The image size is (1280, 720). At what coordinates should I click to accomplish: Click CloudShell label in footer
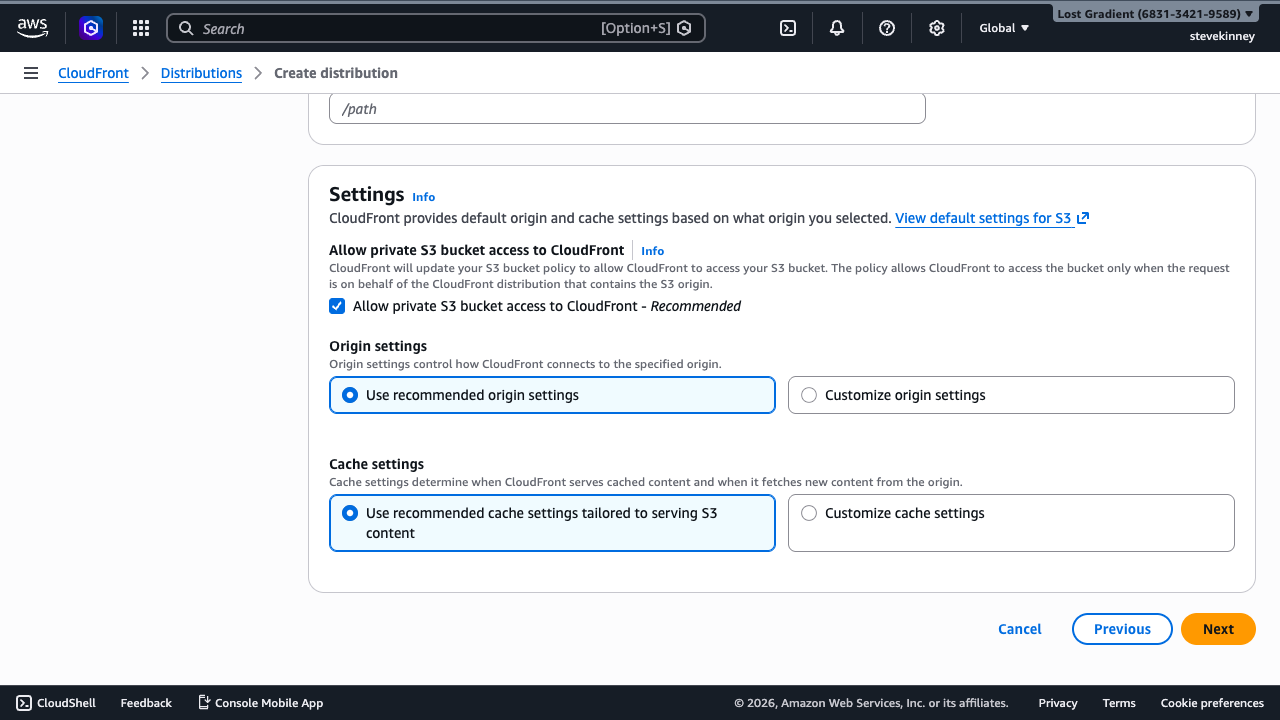coord(66,703)
